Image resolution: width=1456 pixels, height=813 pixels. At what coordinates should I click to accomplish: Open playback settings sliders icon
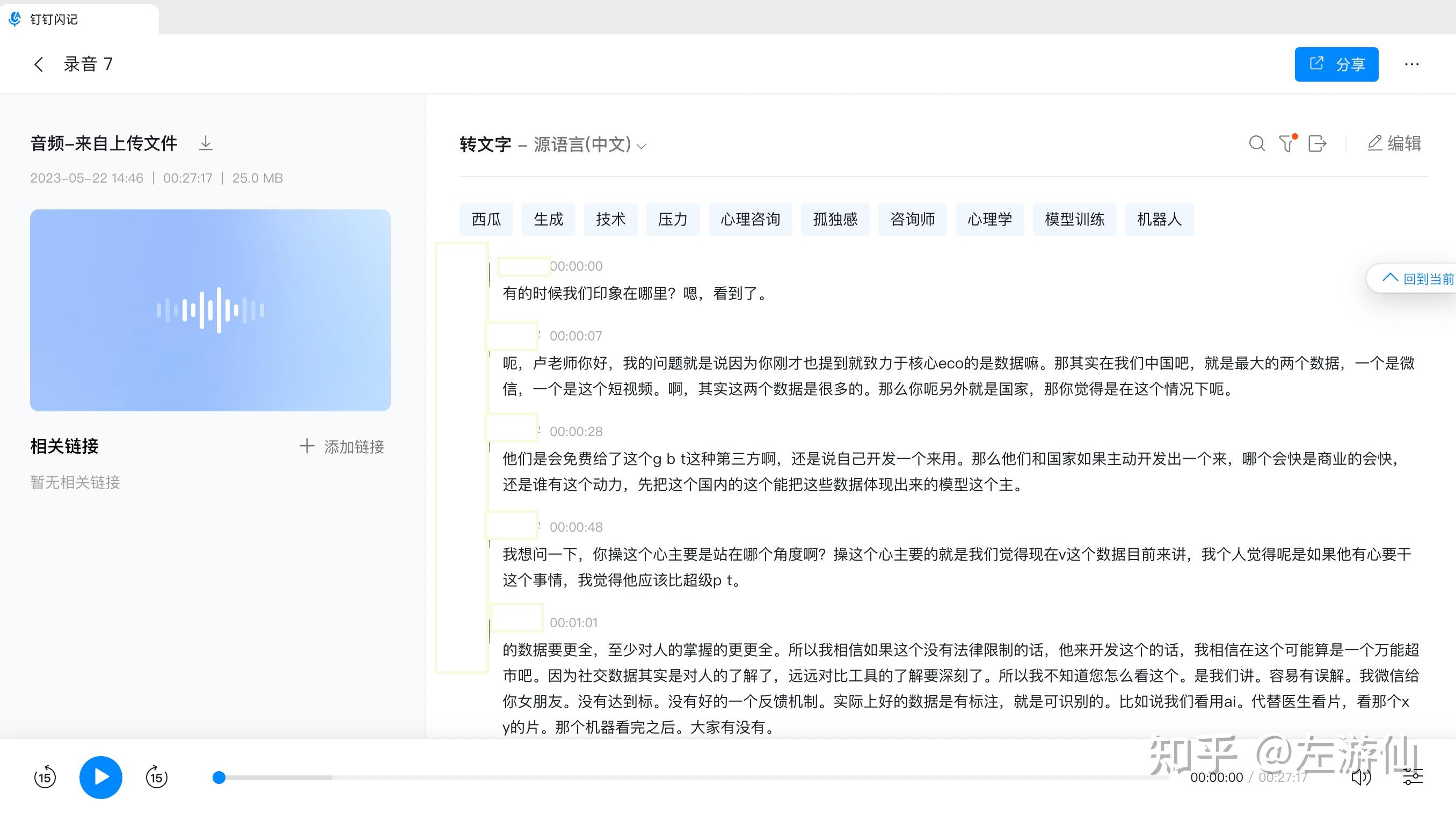pyautogui.click(x=1413, y=778)
